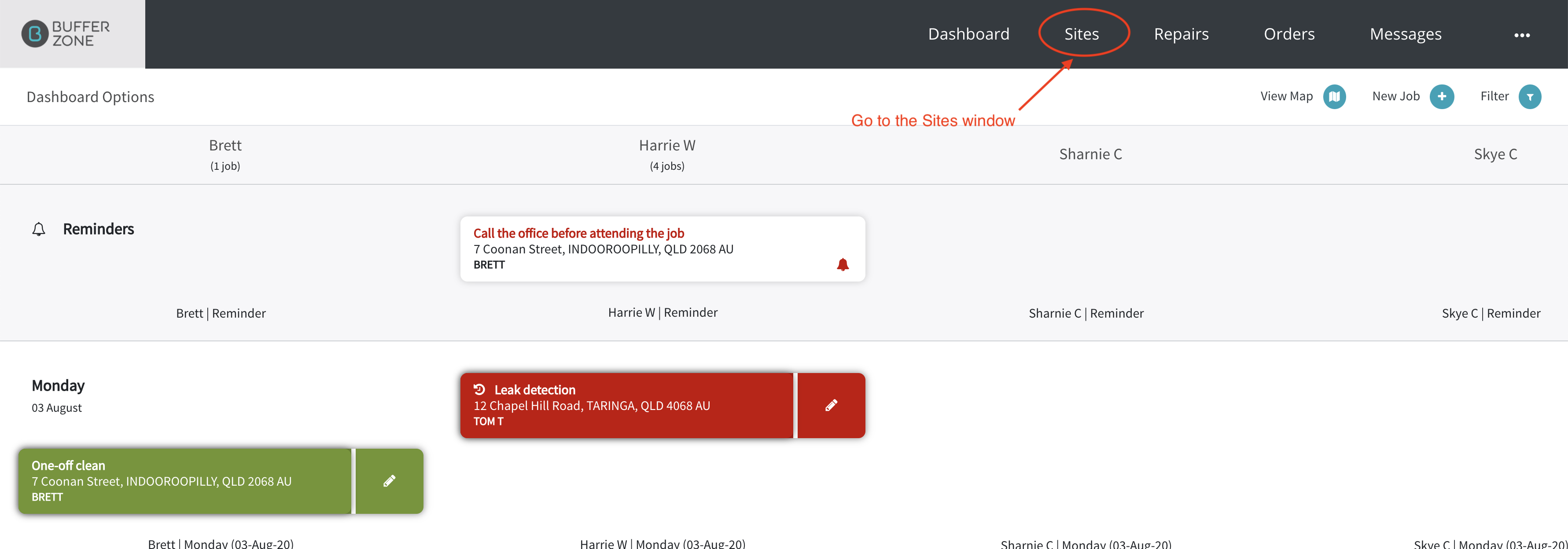Click the Harrie W | Reminder slot
This screenshot has height=549, width=1568.
tap(662, 312)
